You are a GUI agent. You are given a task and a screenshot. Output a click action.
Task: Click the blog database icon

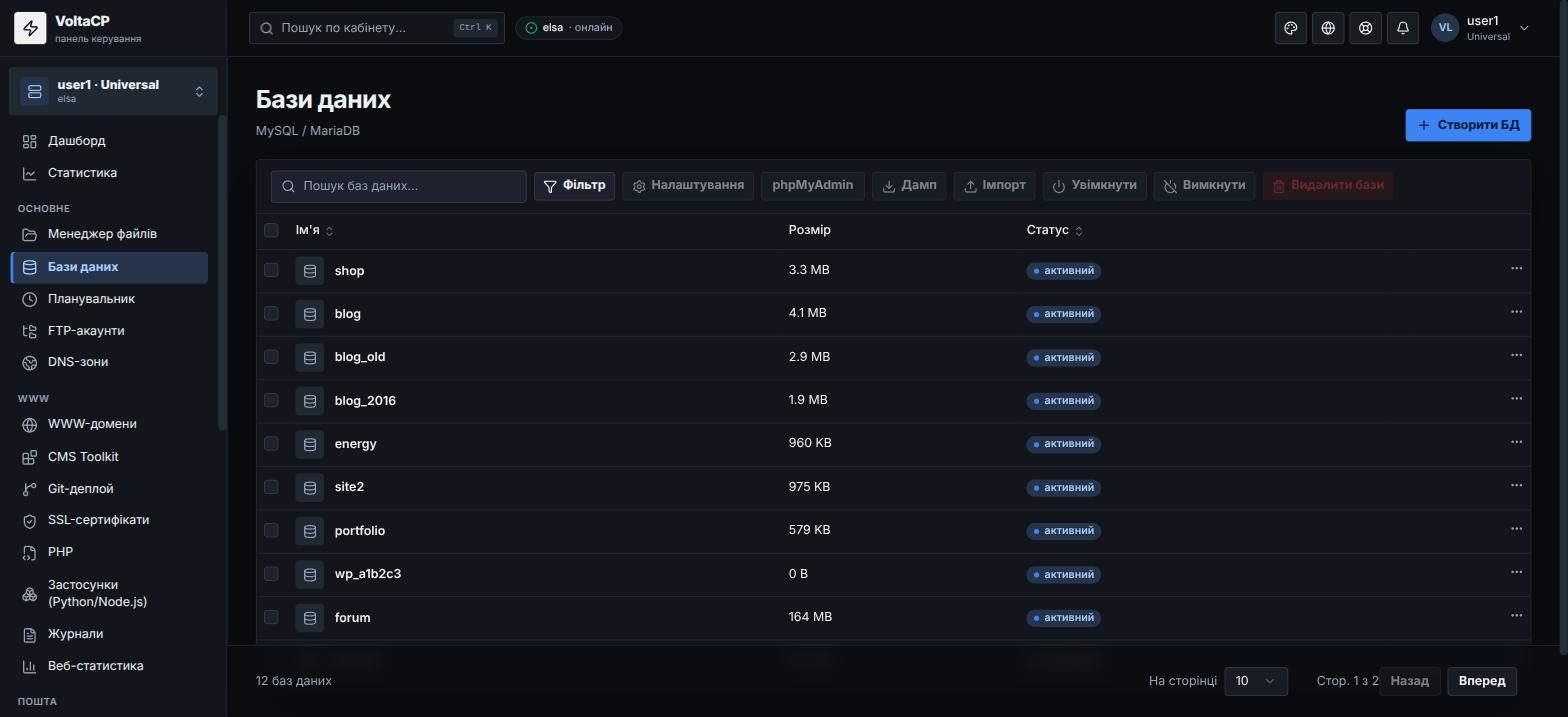click(310, 314)
